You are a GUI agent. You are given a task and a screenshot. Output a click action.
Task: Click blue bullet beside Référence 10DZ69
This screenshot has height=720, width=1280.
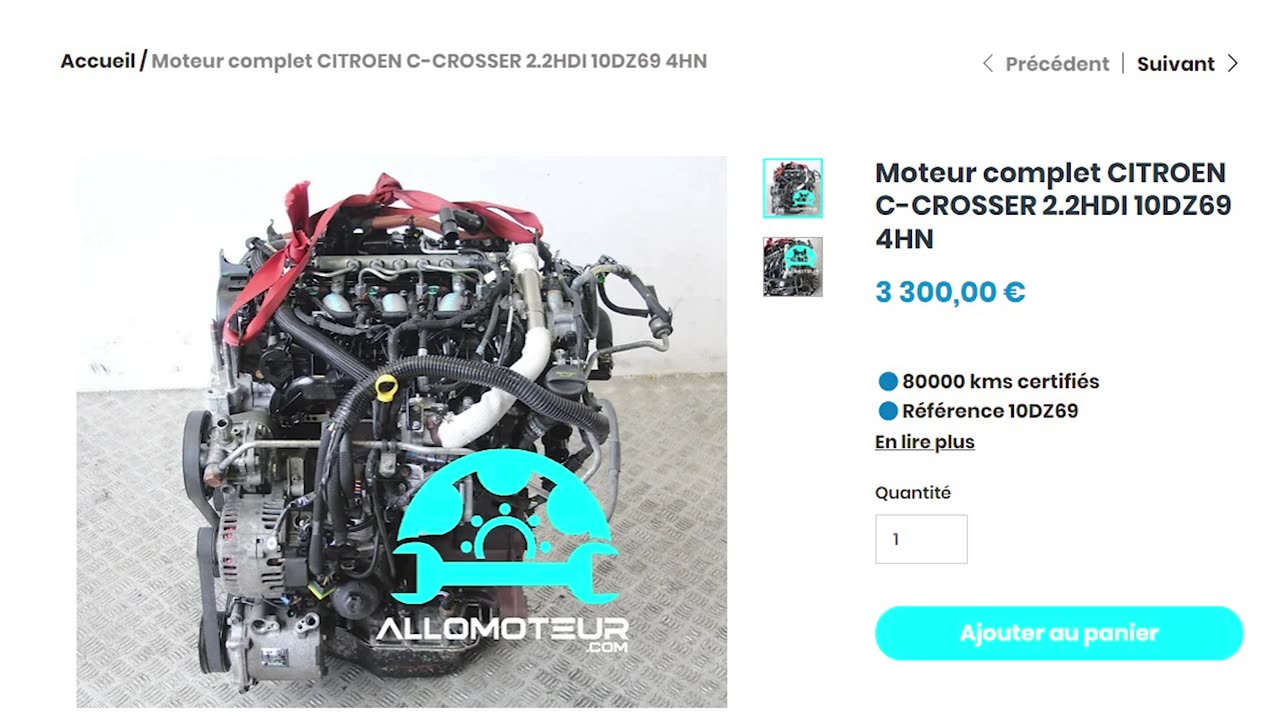887,411
